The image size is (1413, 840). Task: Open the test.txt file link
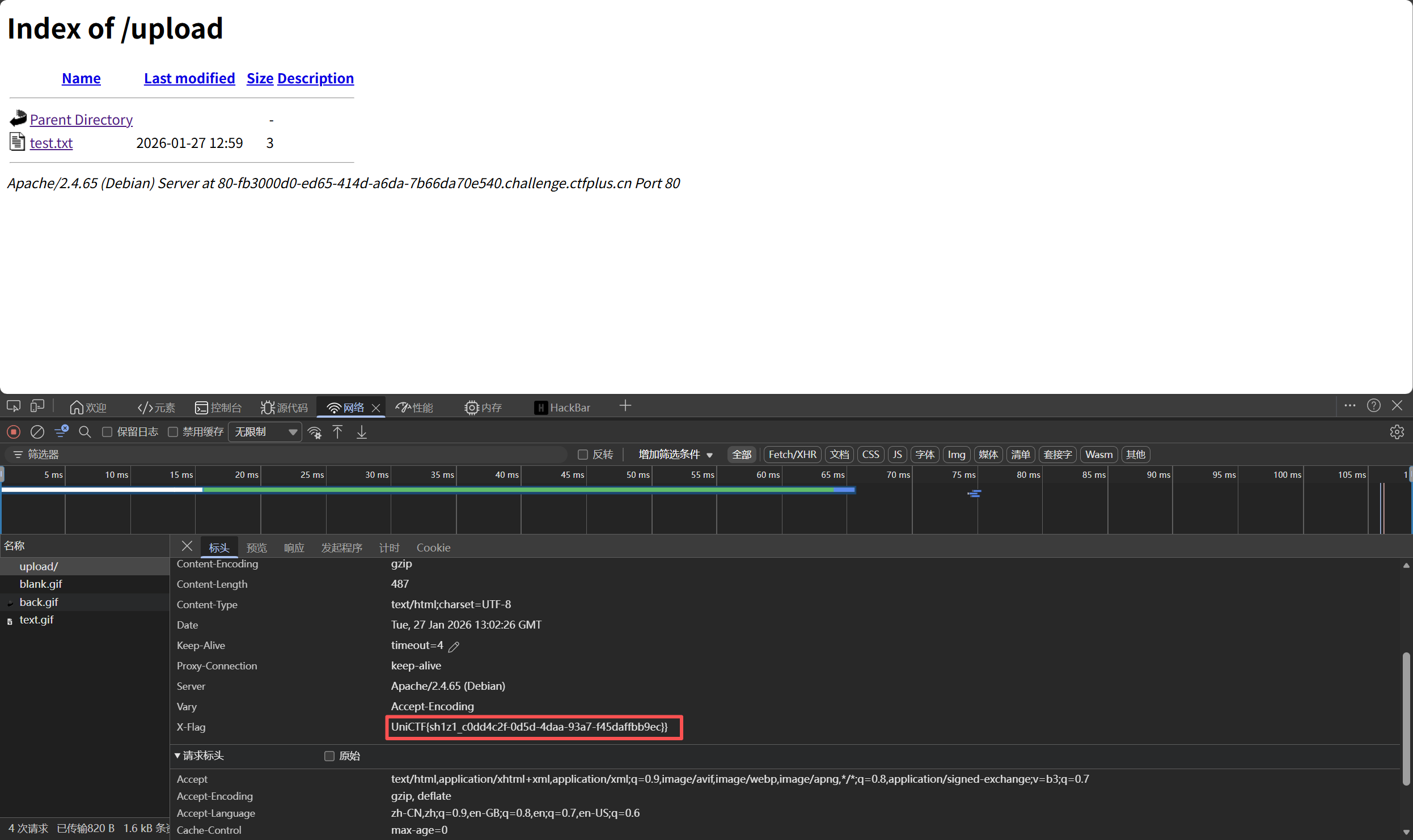tap(51, 143)
